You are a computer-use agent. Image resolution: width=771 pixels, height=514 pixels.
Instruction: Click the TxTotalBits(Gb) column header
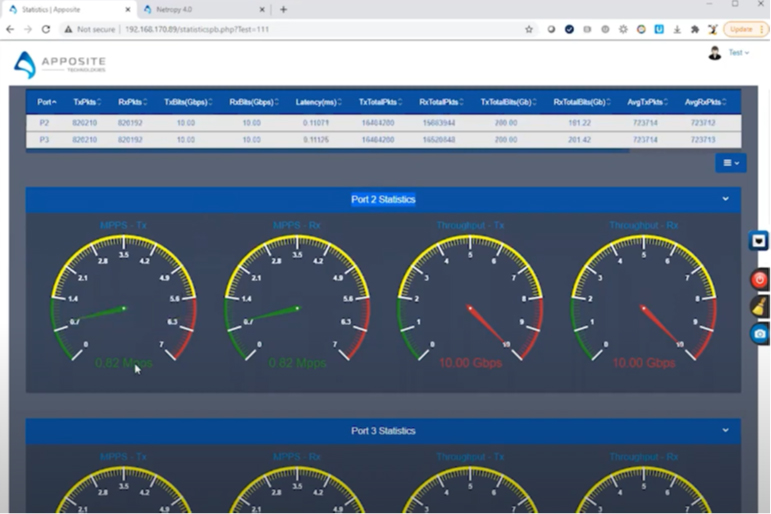[508, 102]
